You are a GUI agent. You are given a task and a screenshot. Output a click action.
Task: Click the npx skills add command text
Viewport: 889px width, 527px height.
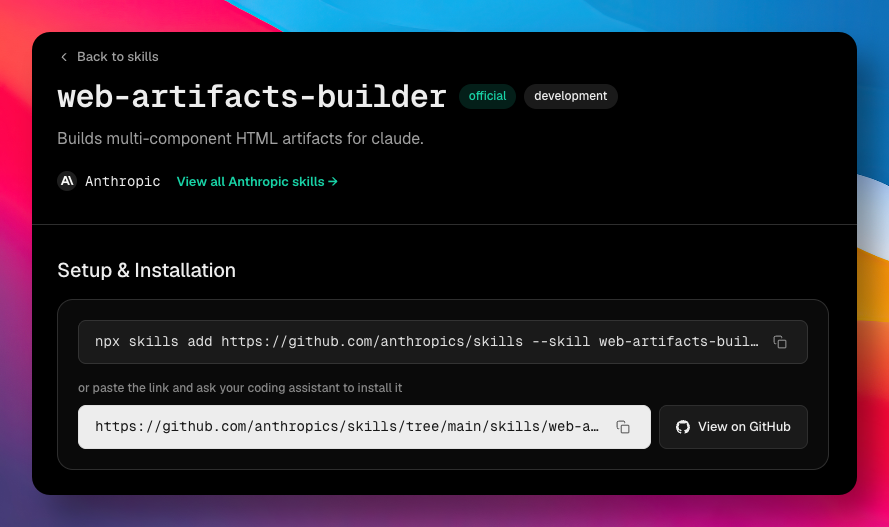(426, 342)
